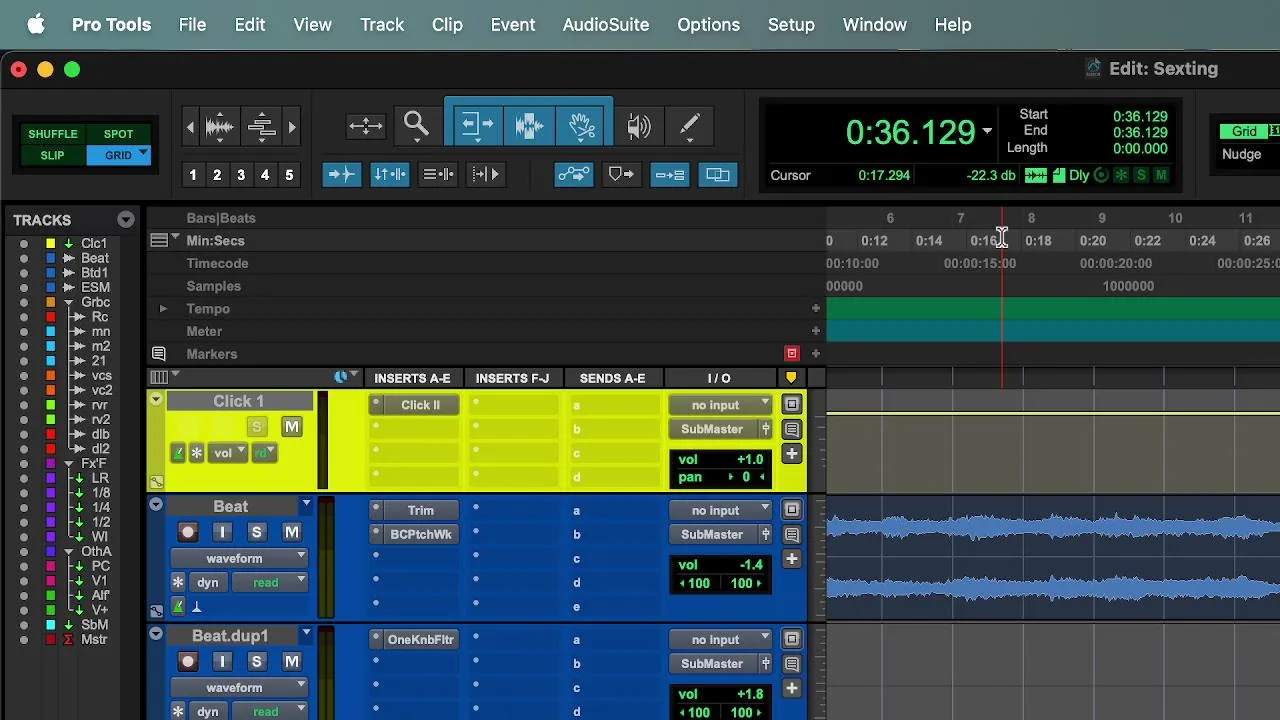
Task: Click horizontal zoom out arrow
Action: coord(190,127)
